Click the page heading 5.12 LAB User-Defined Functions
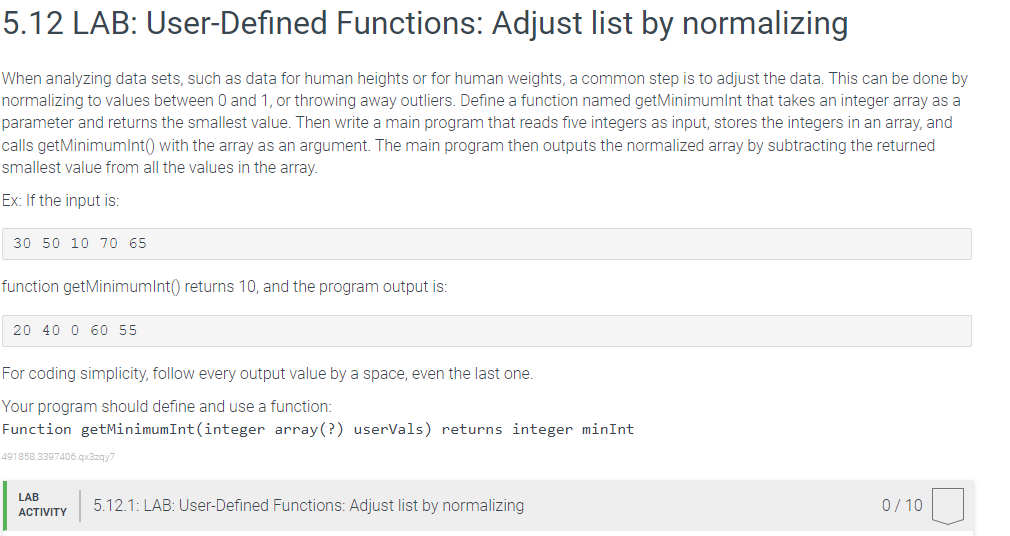This screenshot has width=1010, height=536. point(425,24)
